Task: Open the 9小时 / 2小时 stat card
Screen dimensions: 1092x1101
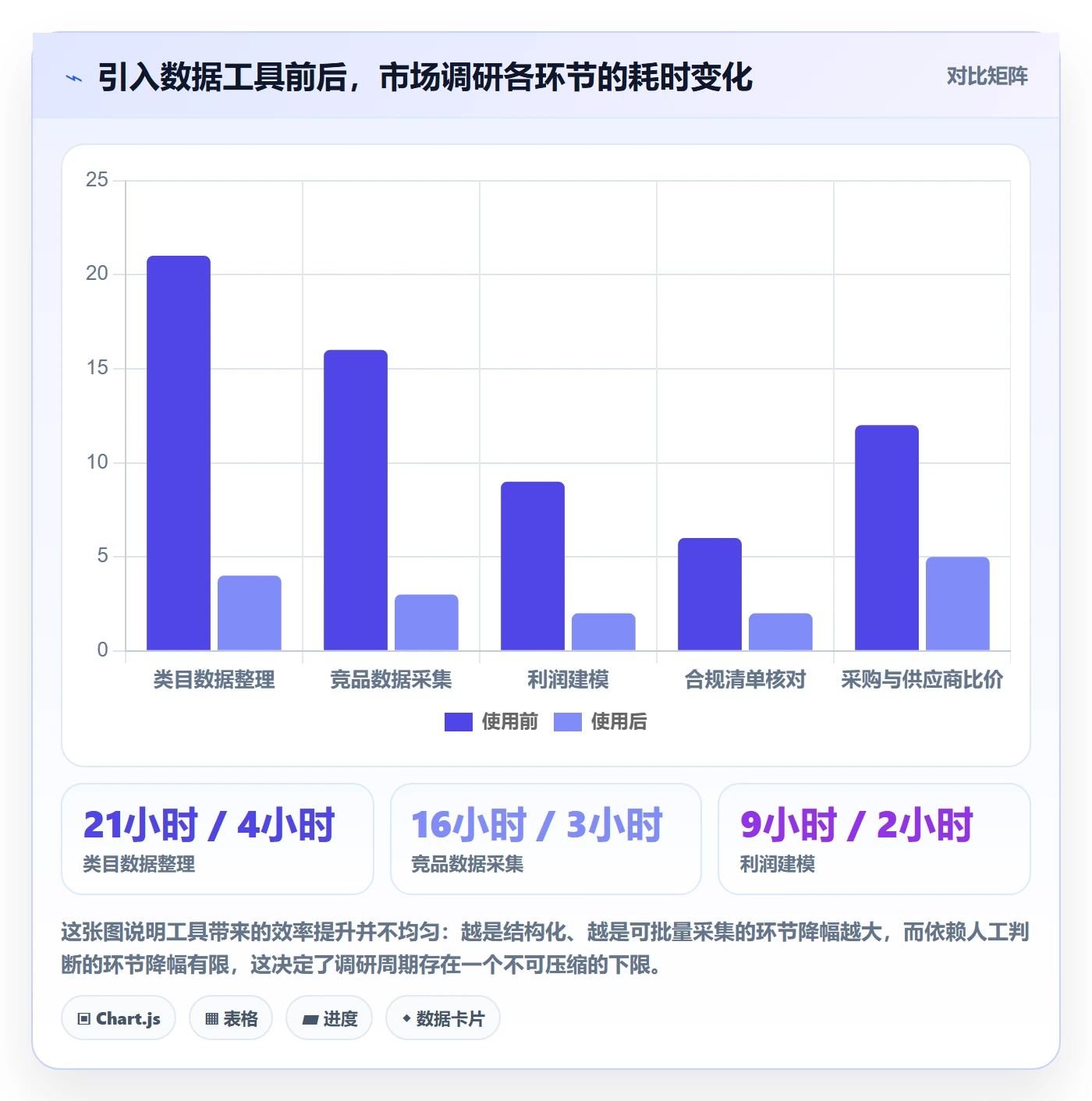Action: (874, 839)
